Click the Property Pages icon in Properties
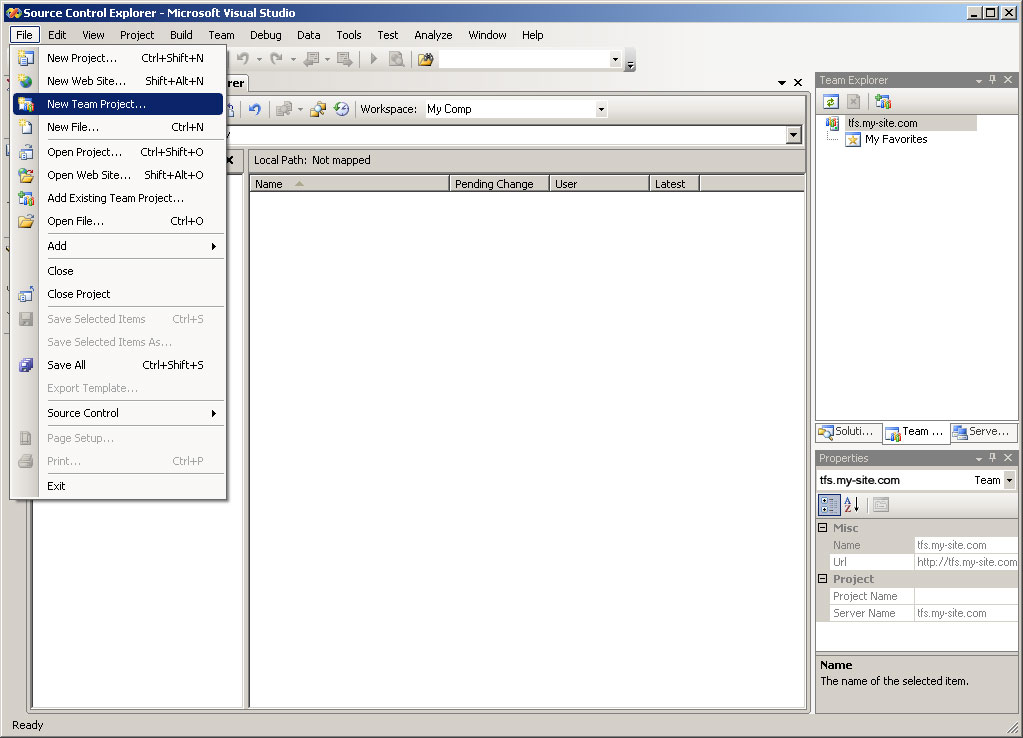 click(881, 504)
